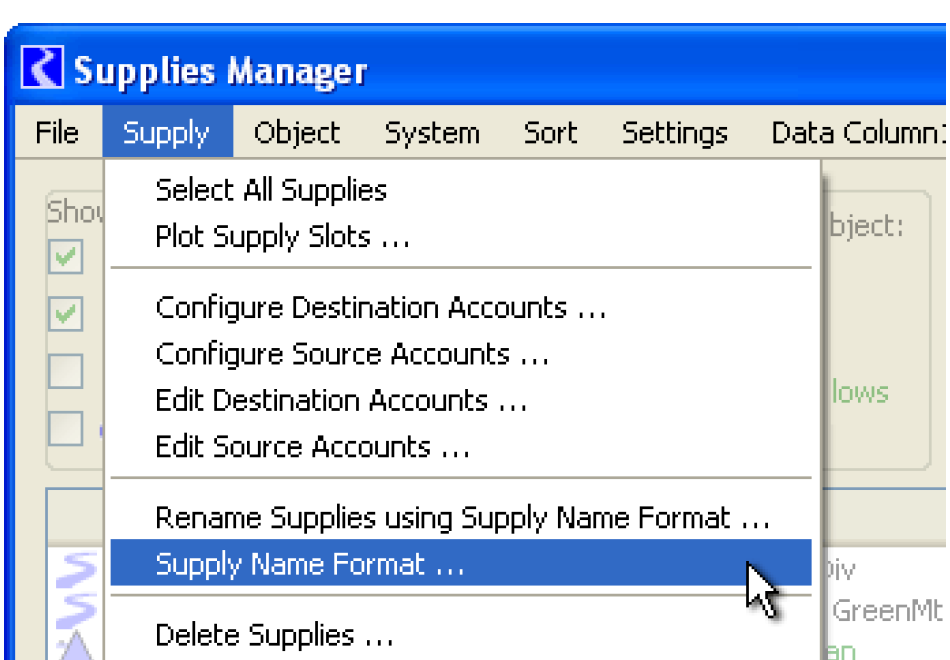
Task: Open the File menu
Action: click(x=57, y=133)
